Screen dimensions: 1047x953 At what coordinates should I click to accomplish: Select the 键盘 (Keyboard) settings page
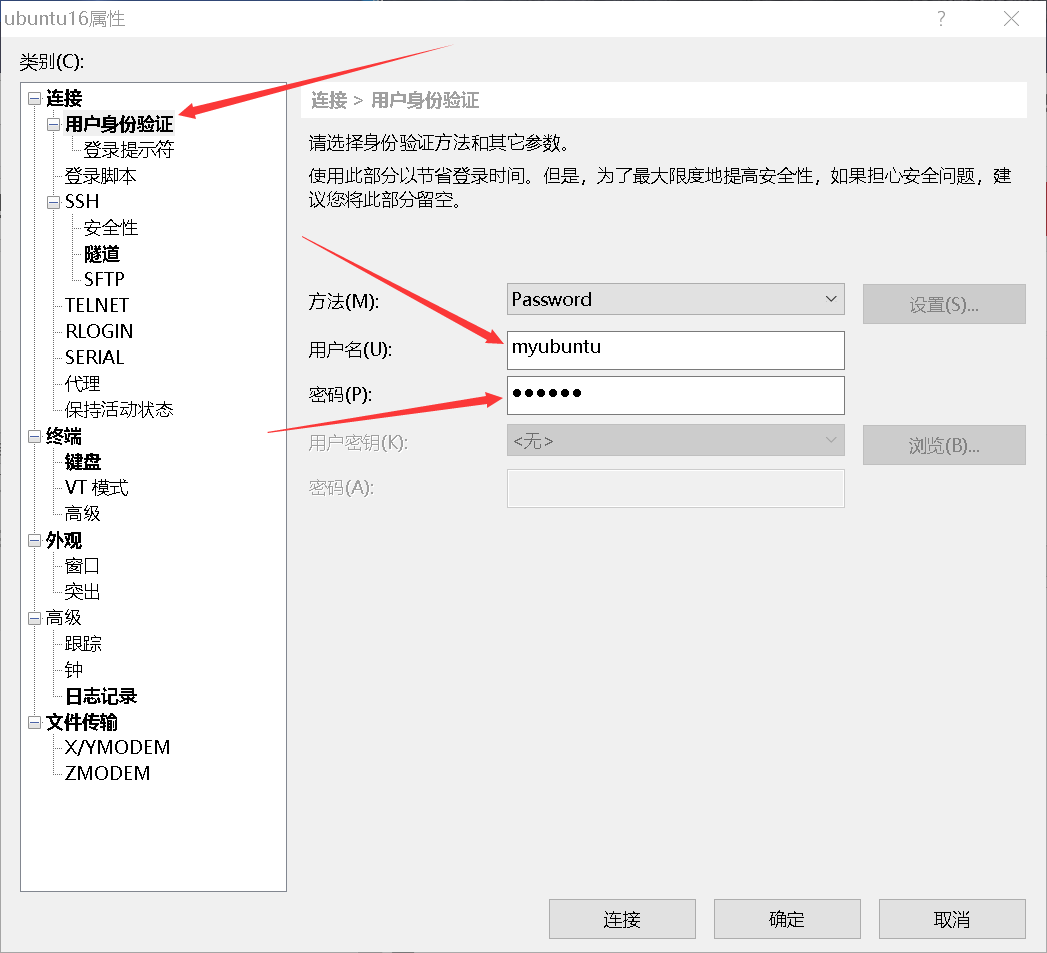82,462
